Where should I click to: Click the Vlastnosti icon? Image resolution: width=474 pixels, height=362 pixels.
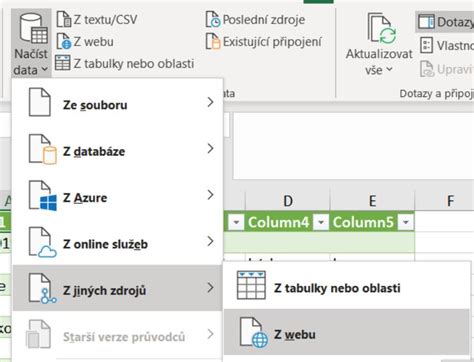pos(426,45)
